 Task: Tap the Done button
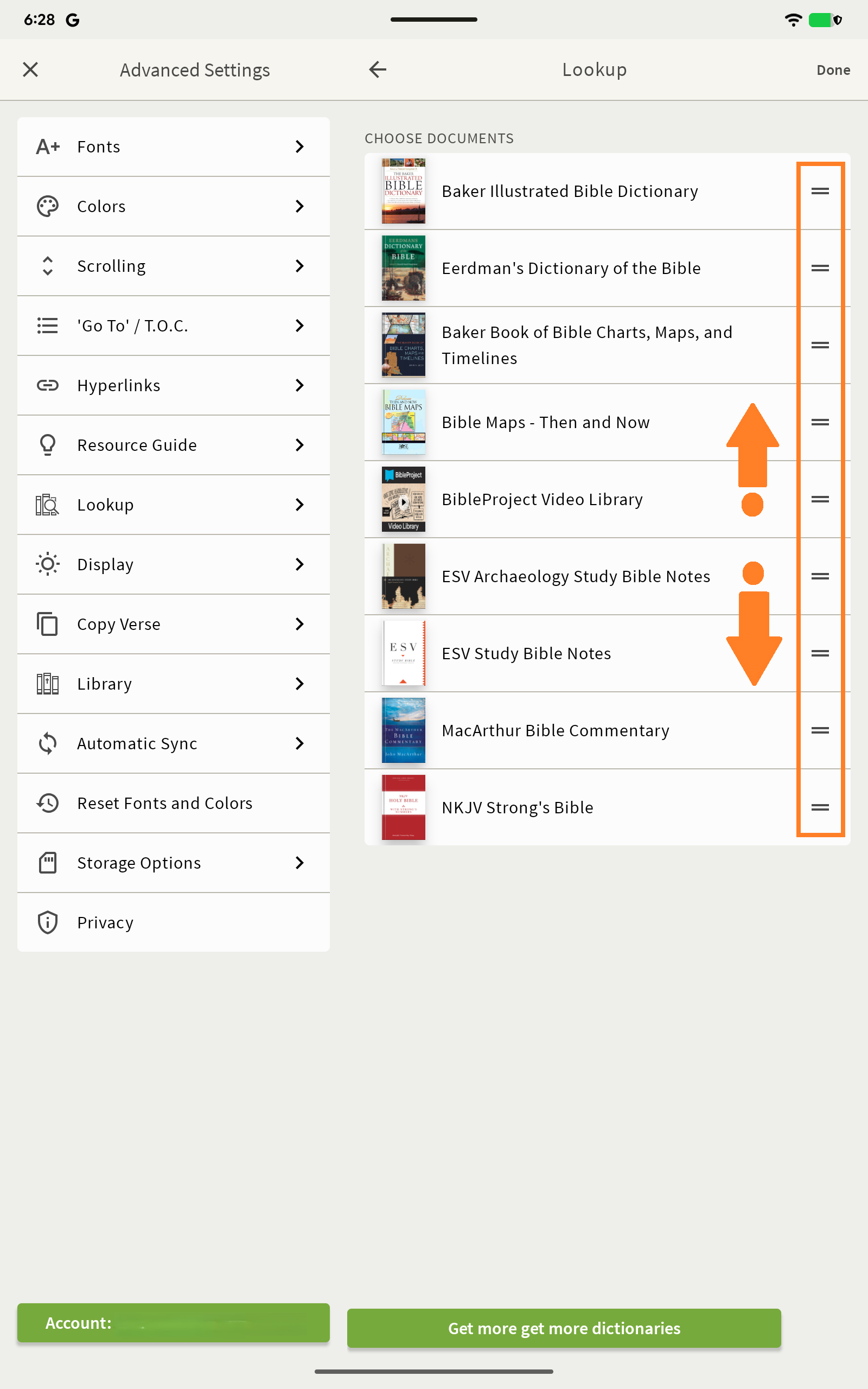click(x=833, y=70)
